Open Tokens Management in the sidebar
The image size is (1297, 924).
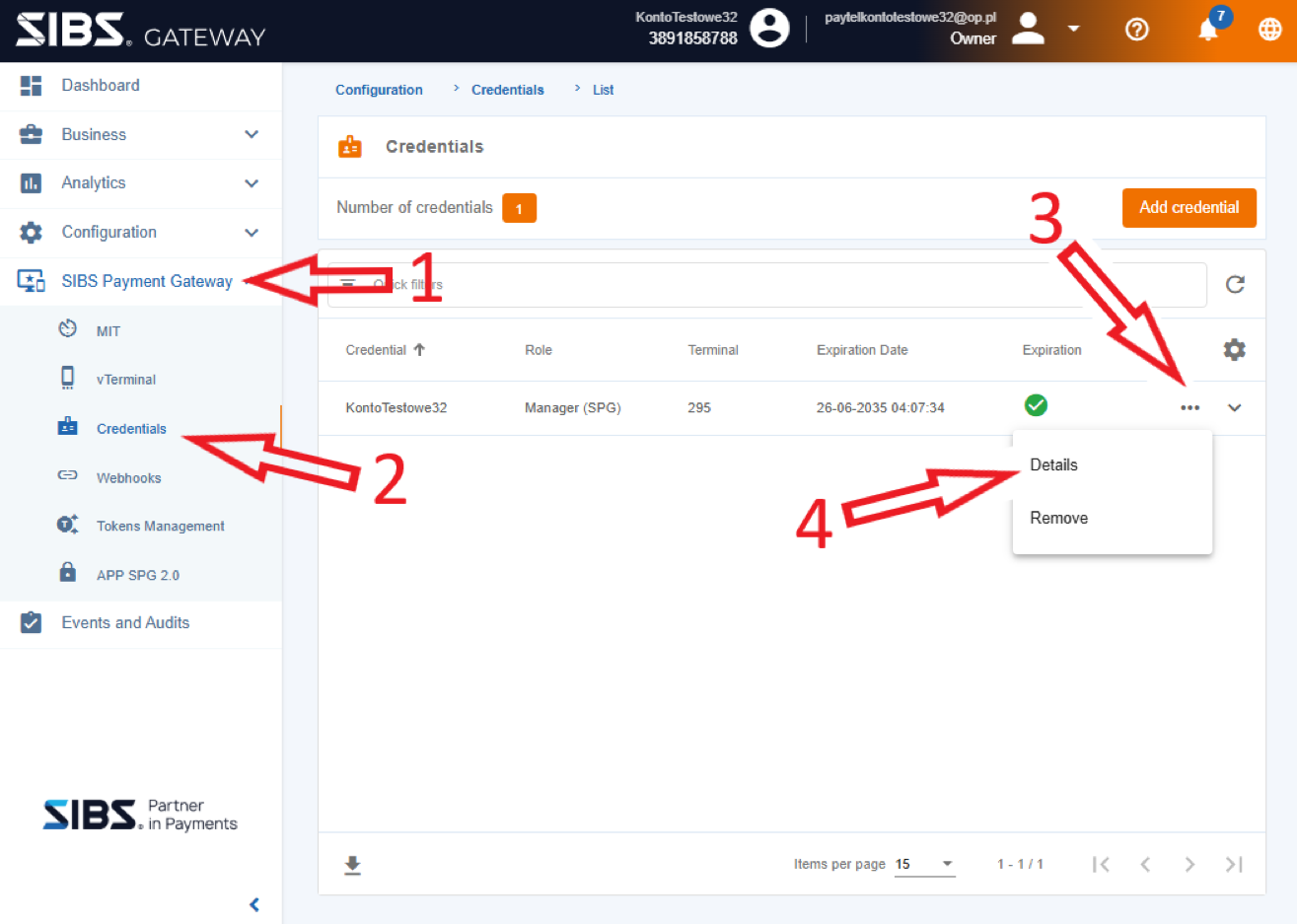160,527
